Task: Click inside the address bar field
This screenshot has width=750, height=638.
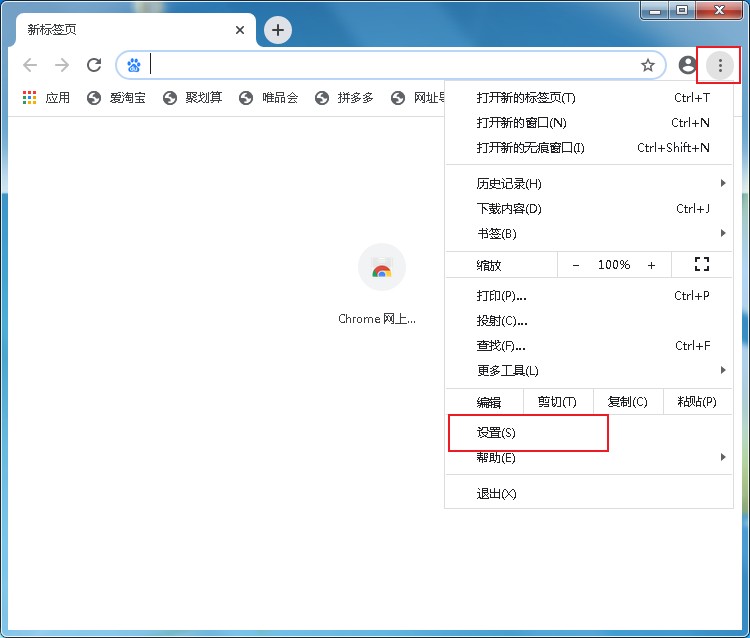Action: pyautogui.click(x=391, y=65)
